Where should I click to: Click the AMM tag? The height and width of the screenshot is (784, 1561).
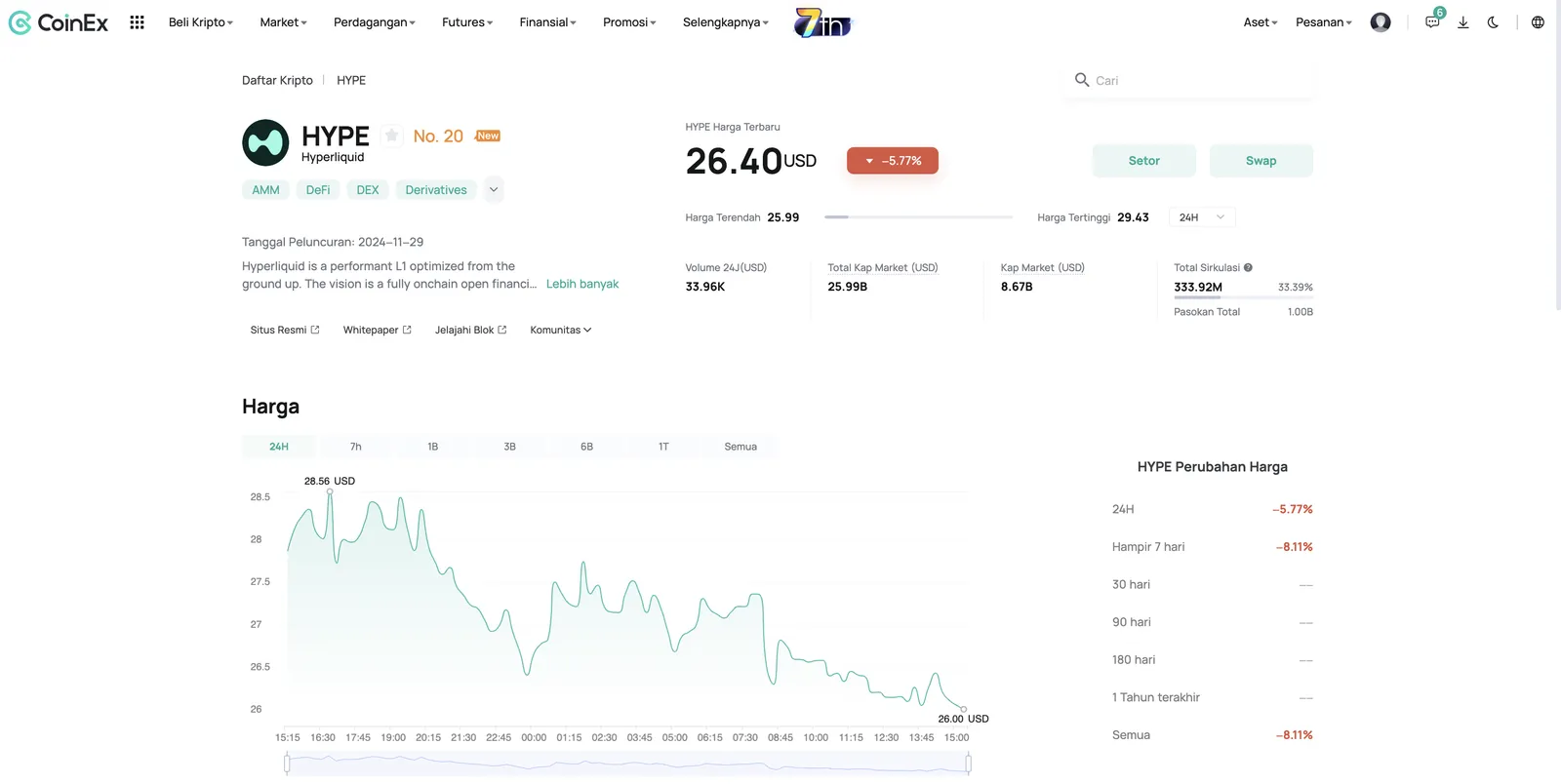pos(265,190)
